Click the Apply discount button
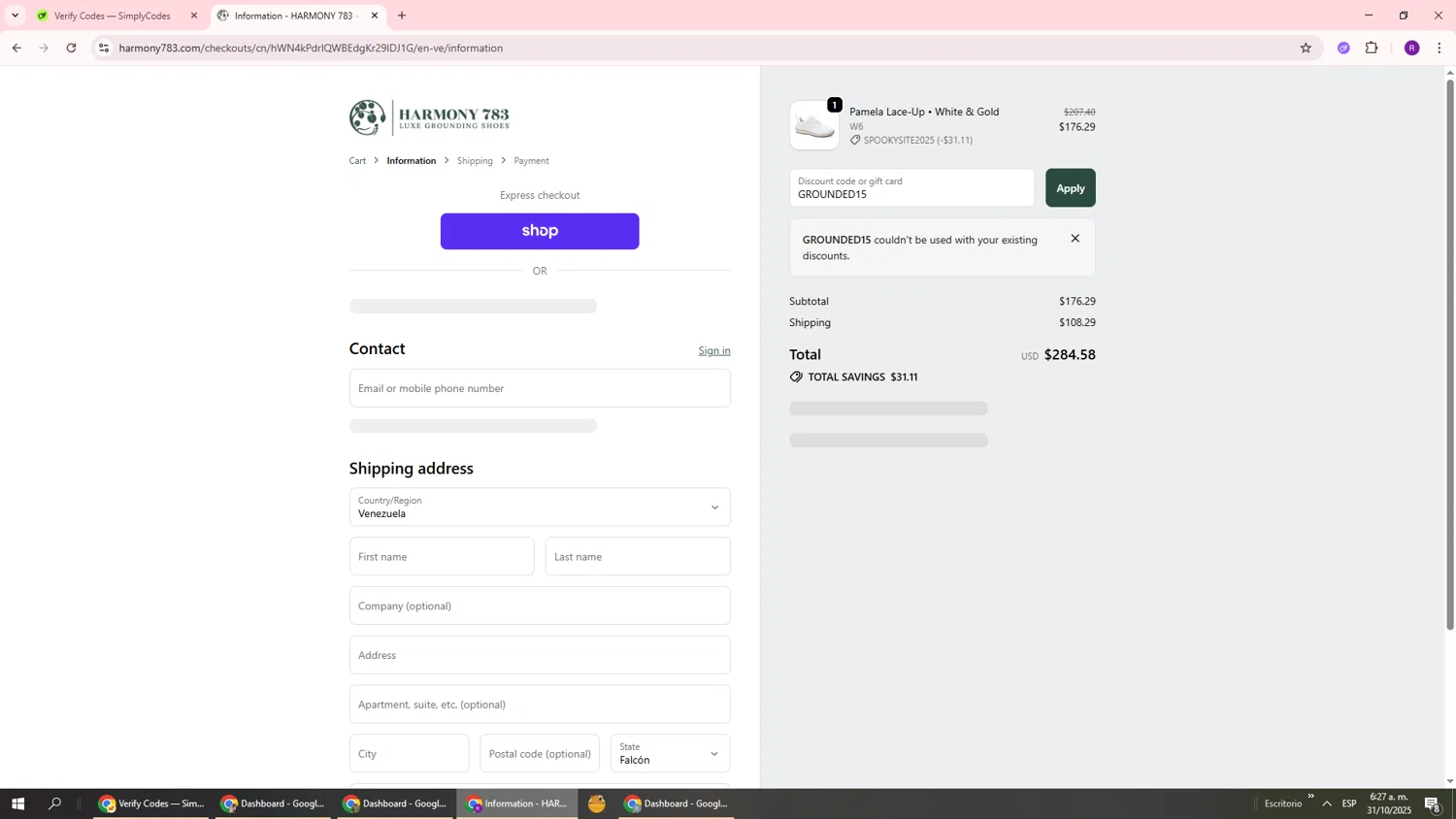Viewport: 1456px width, 819px height. point(1070,188)
